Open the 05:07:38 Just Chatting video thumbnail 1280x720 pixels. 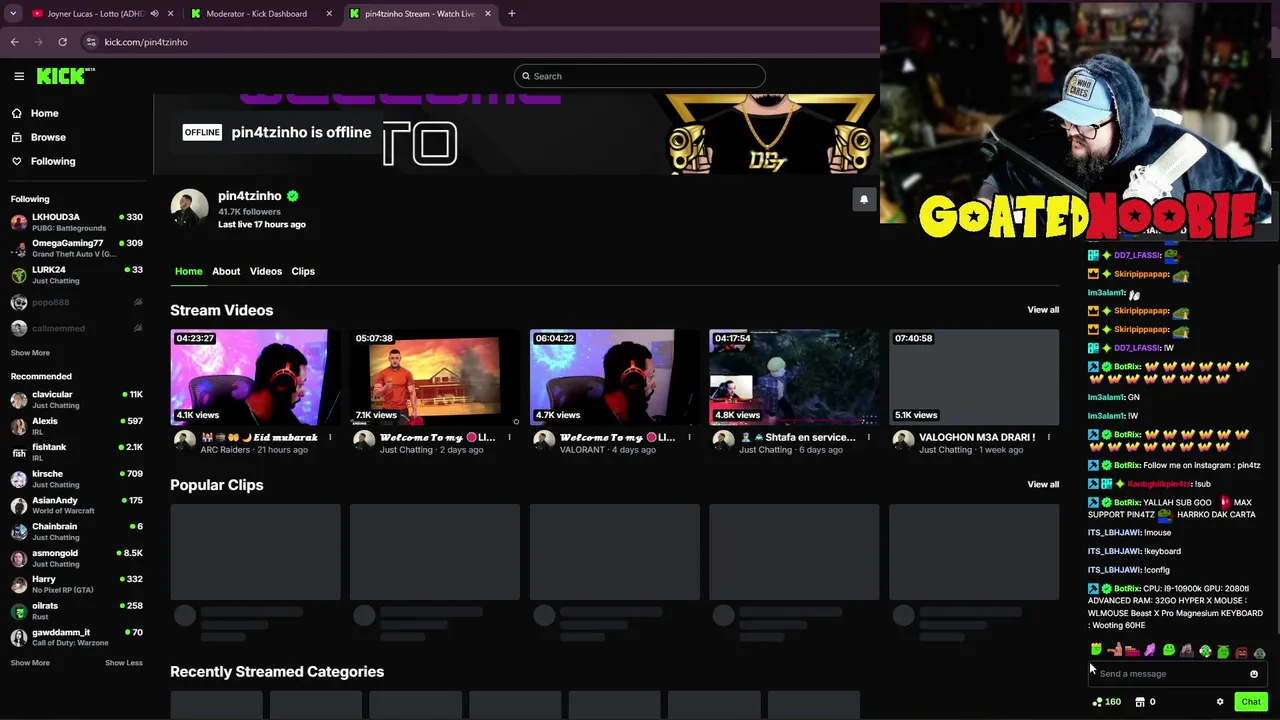435,378
